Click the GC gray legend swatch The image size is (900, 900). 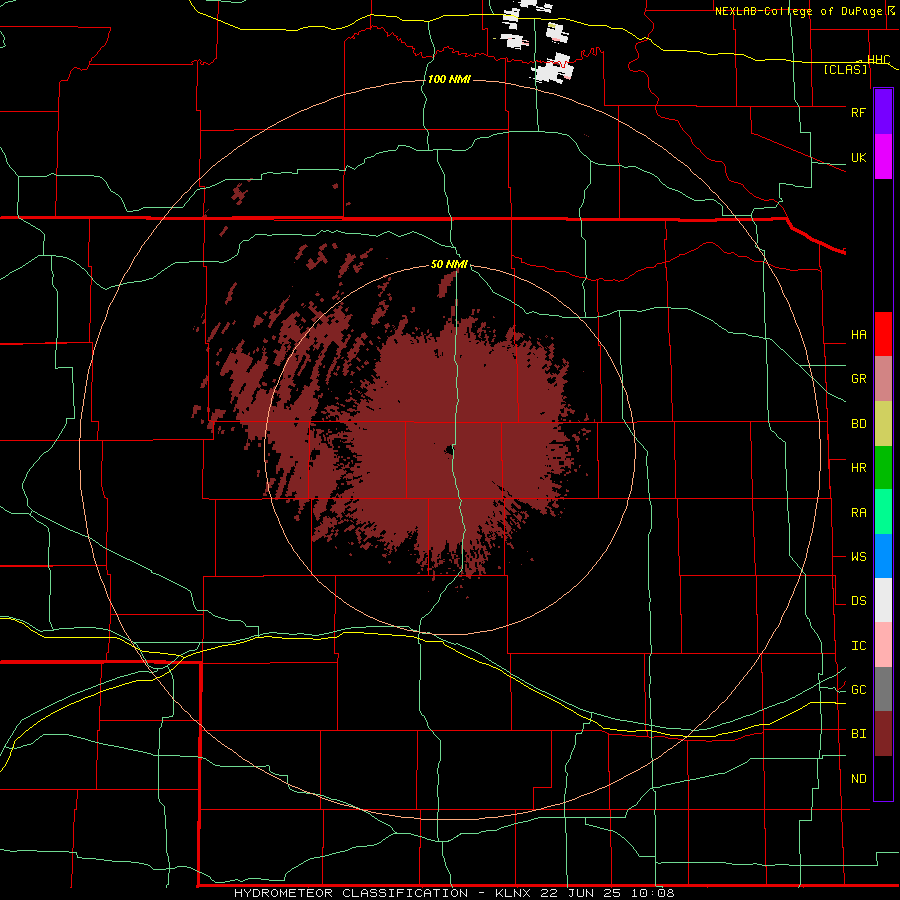tap(883, 689)
